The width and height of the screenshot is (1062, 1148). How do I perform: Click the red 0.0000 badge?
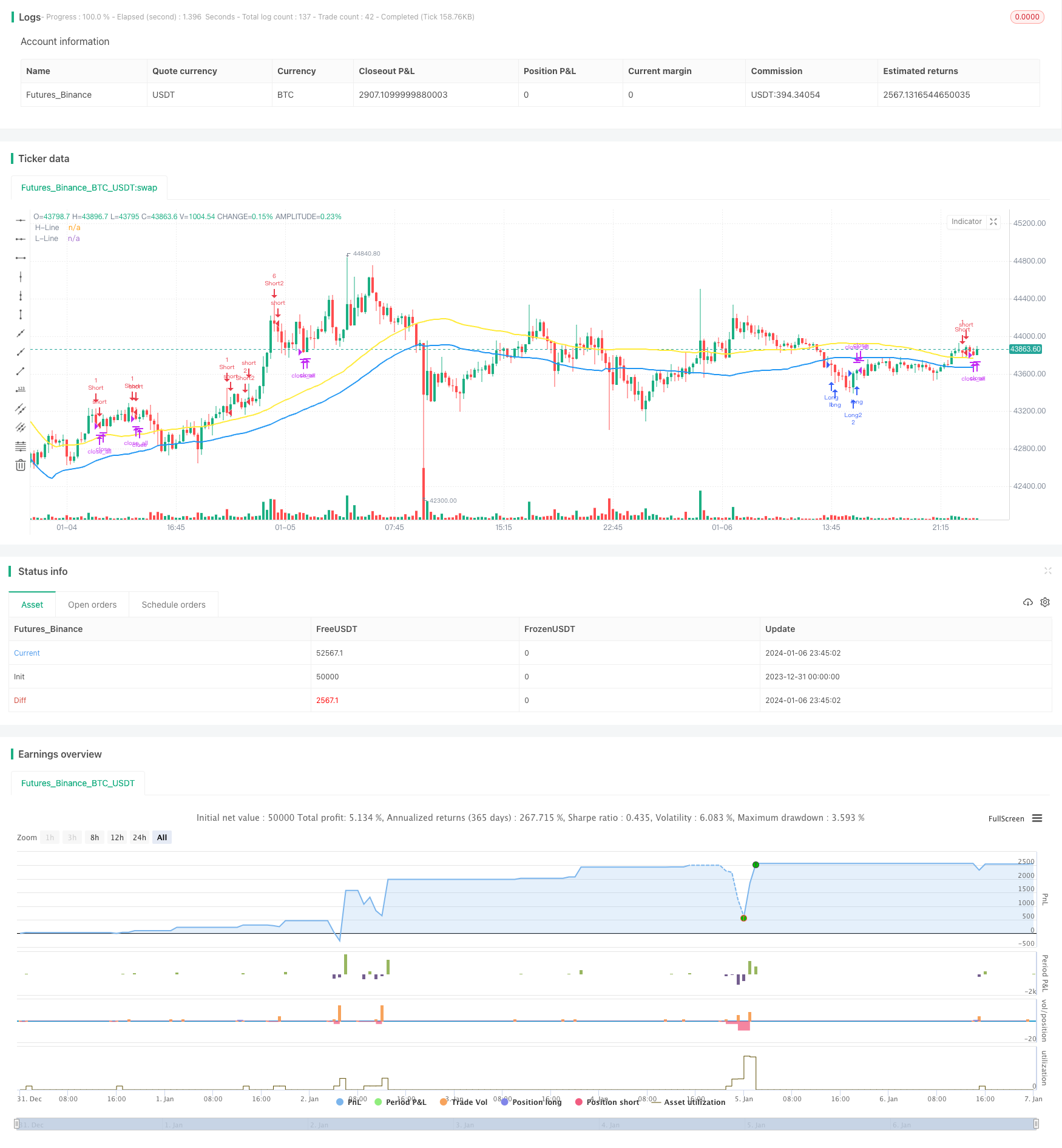tap(1027, 17)
